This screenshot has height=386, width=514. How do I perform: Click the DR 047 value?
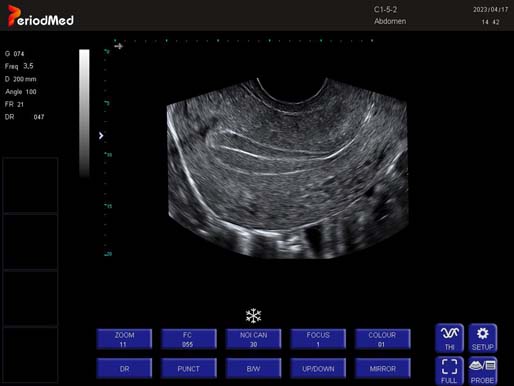coord(24,117)
